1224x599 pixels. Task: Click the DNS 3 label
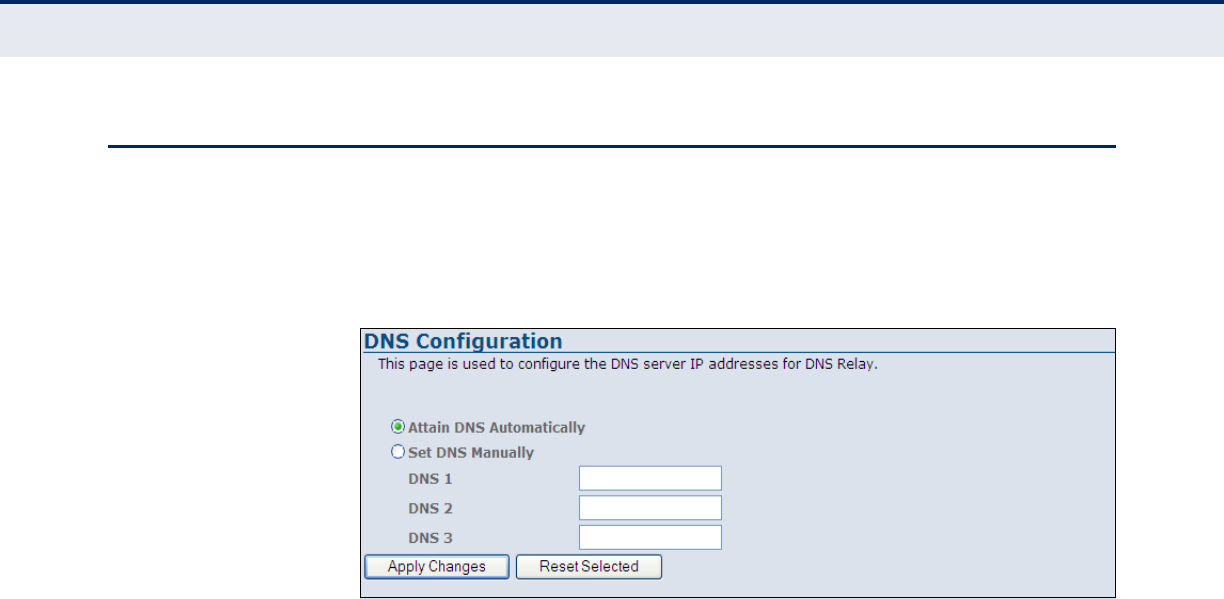coord(430,538)
